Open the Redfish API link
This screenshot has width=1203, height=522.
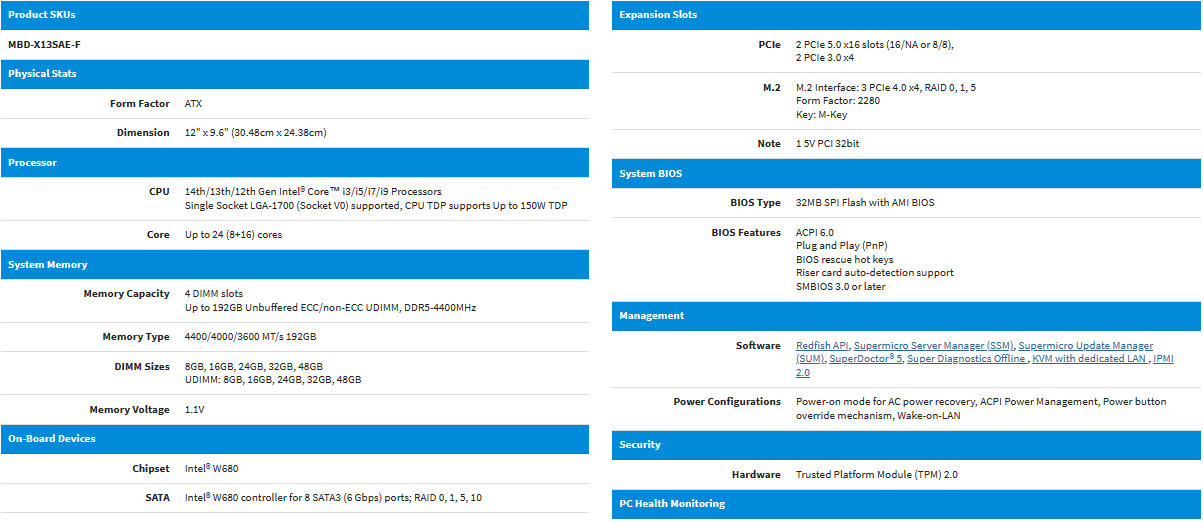(x=822, y=345)
